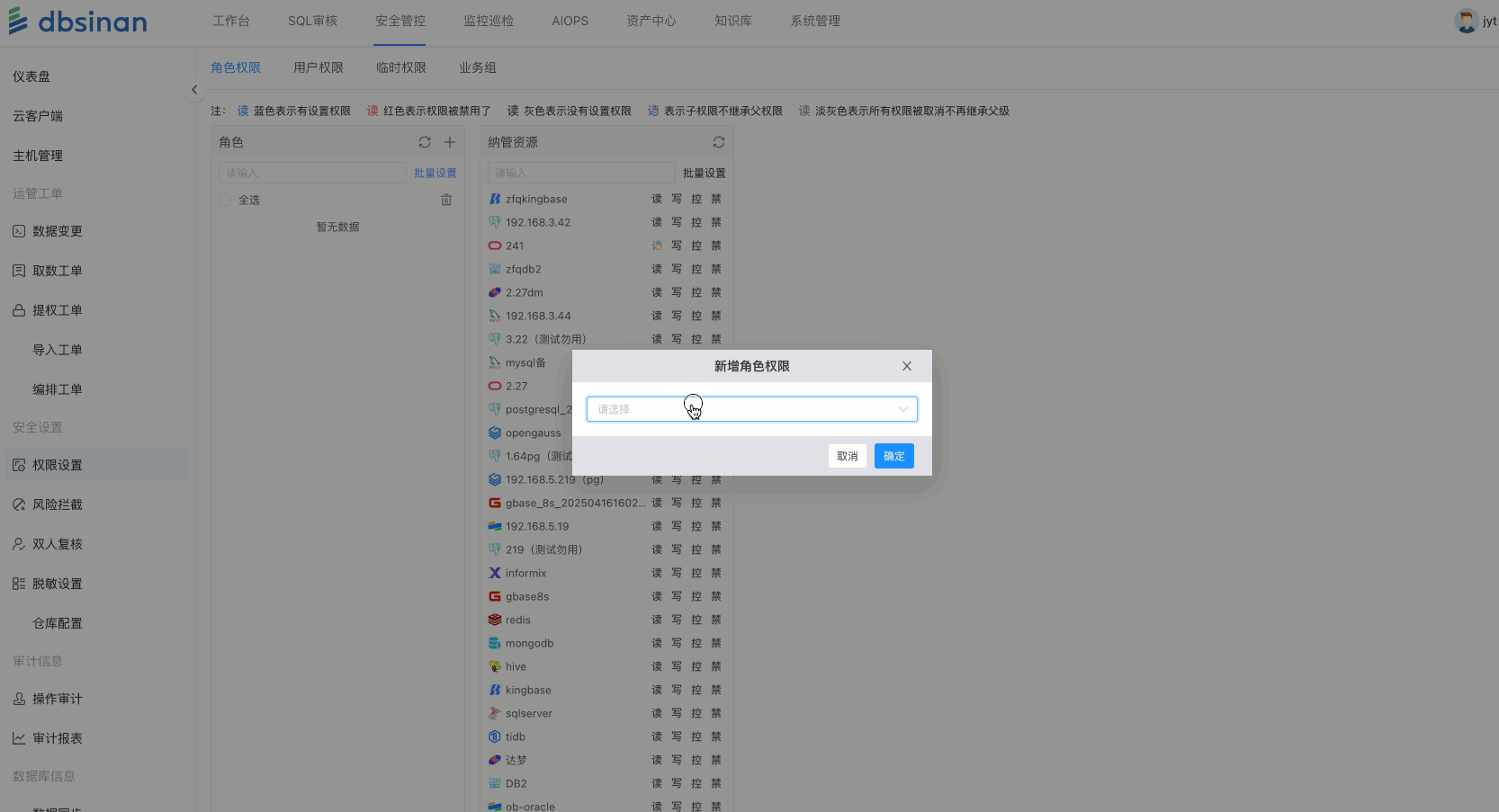Toggle 写 permission for redis
1499x812 pixels.
(x=677, y=620)
